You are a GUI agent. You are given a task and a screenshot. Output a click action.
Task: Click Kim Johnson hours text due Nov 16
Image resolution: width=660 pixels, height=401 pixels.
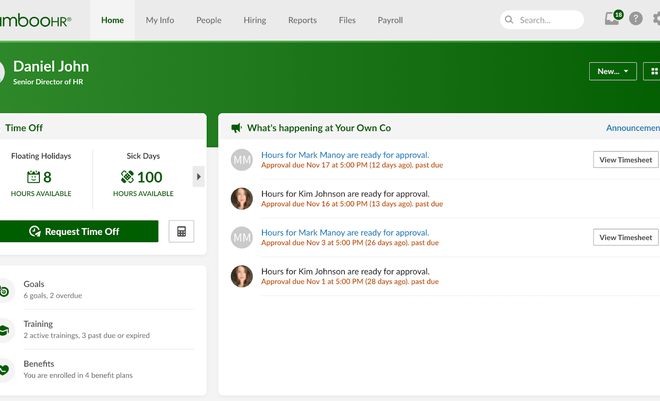[x=345, y=194]
